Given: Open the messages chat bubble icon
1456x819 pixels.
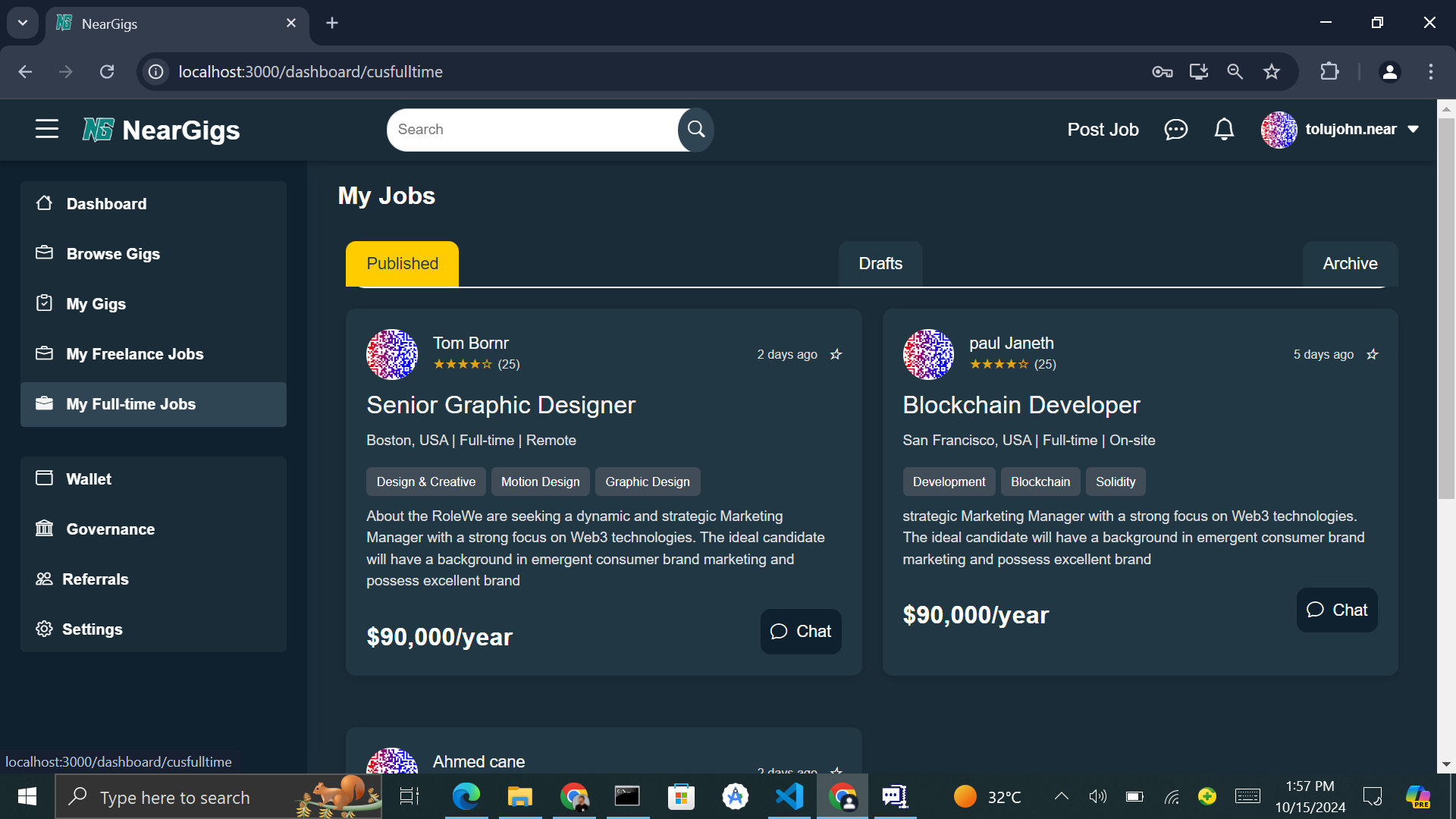Looking at the screenshot, I should click(x=1175, y=130).
